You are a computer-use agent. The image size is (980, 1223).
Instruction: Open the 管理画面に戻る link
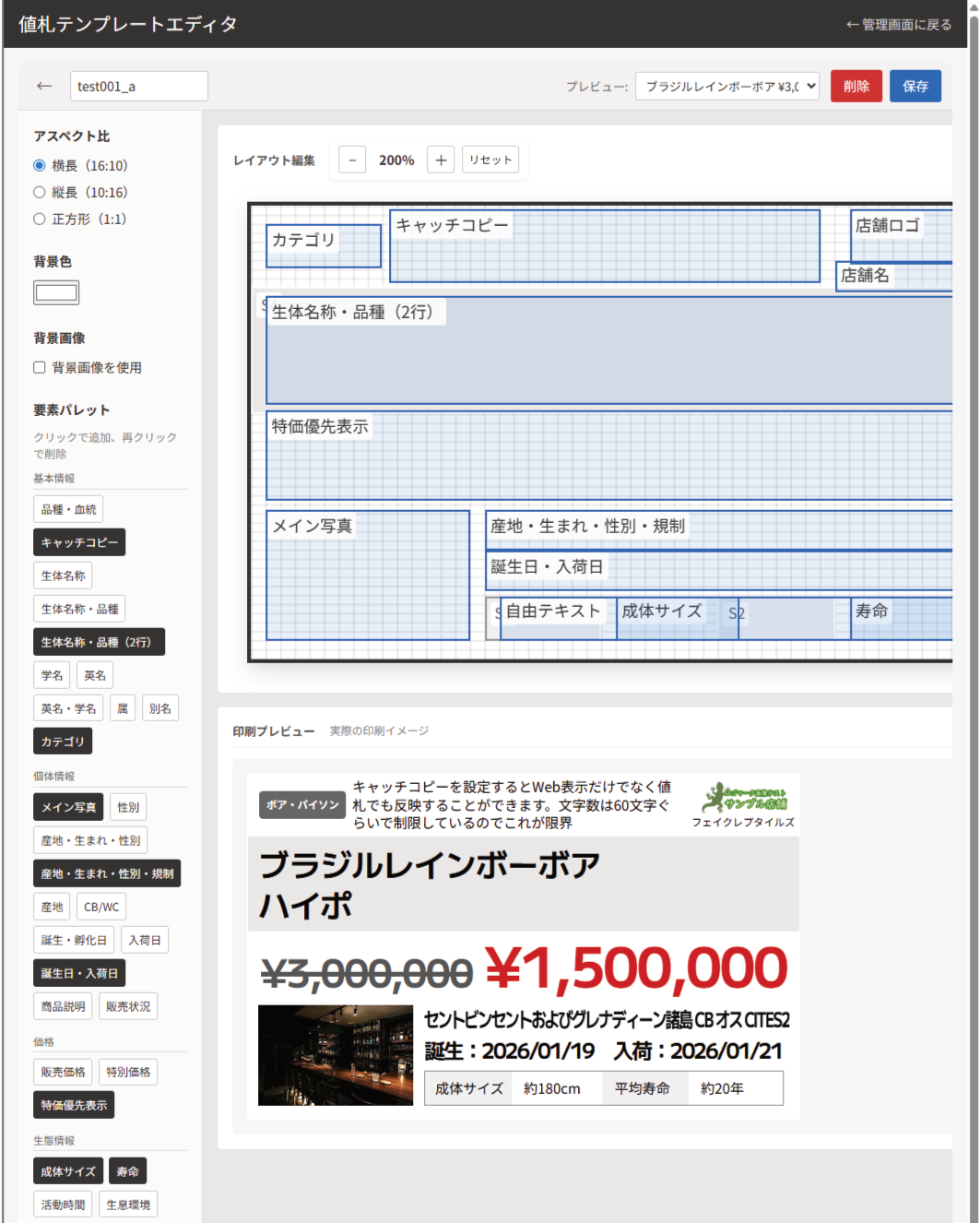coord(898,25)
